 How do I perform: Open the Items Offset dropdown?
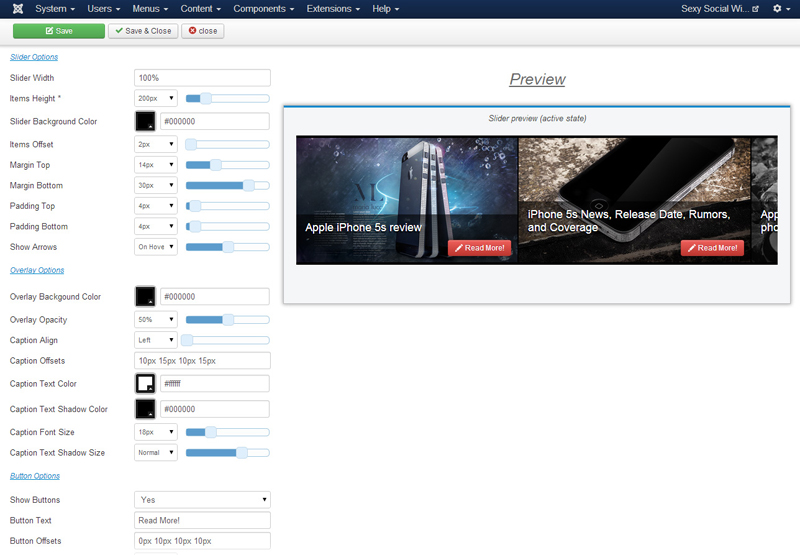pyautogui.click(x=156, y=144)
